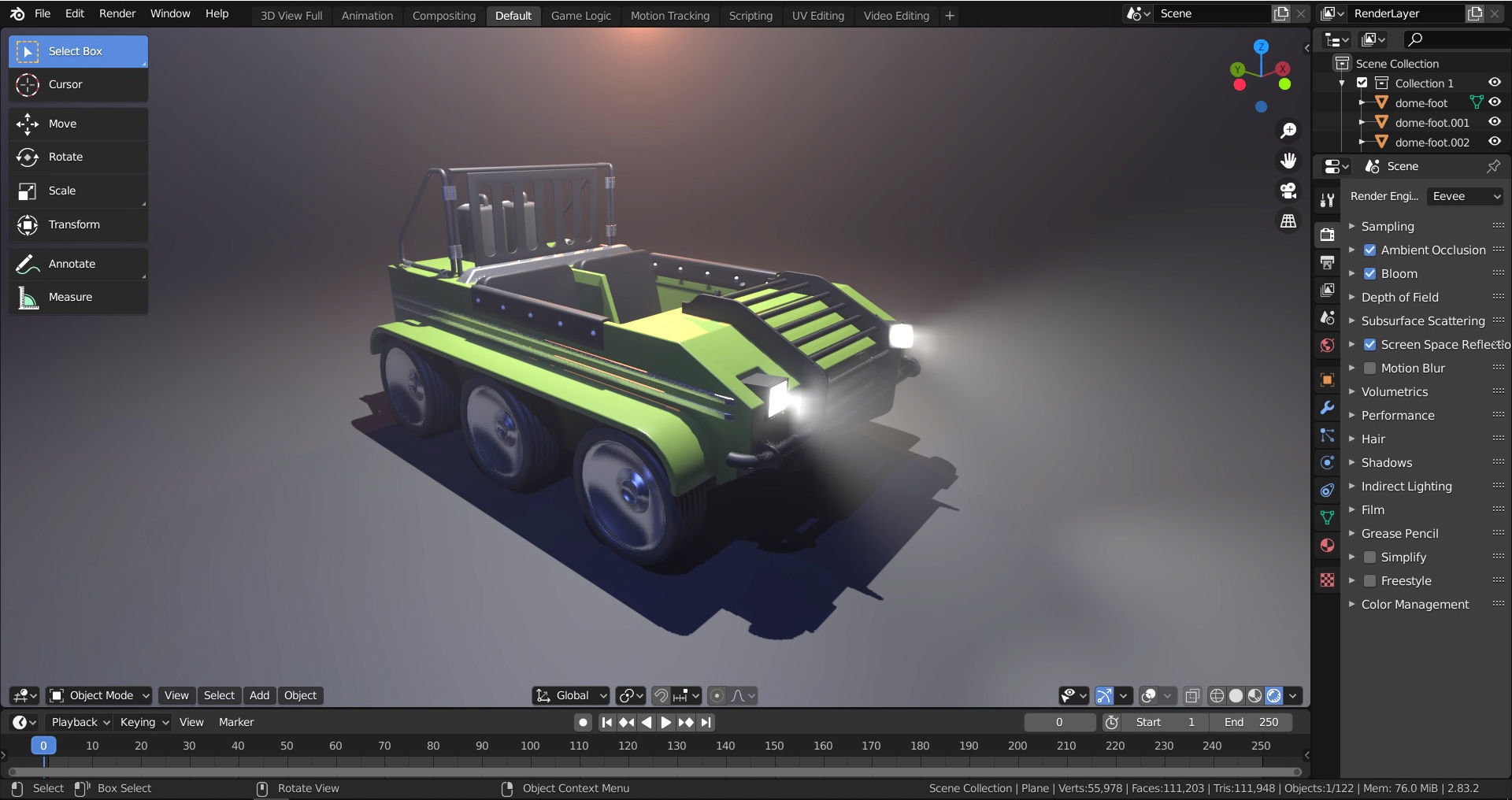Open the Global orientation dropdown

click(x=571, y=695)
